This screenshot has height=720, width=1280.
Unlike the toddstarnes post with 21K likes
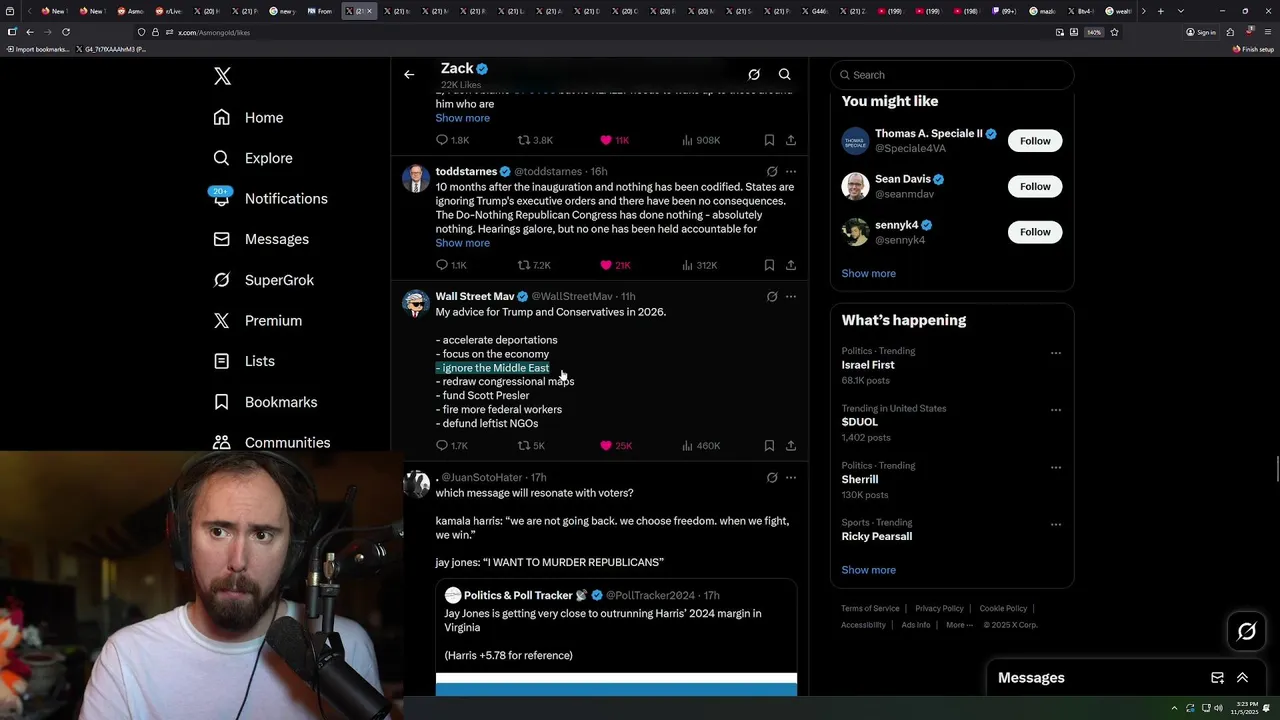pos(606,265)
